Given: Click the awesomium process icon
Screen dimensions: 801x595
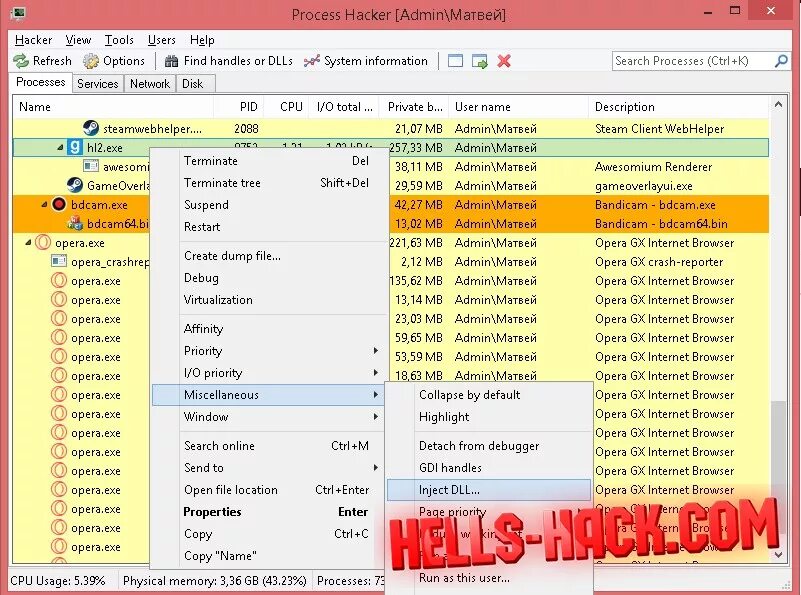Looking at the screenshot, I should [x=91, y=166].
